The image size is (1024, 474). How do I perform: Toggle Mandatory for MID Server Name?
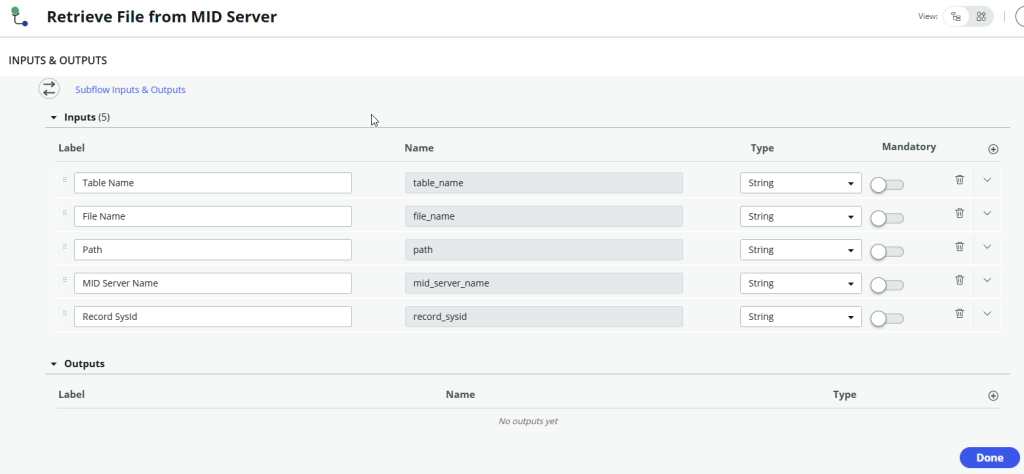point(886,285)
